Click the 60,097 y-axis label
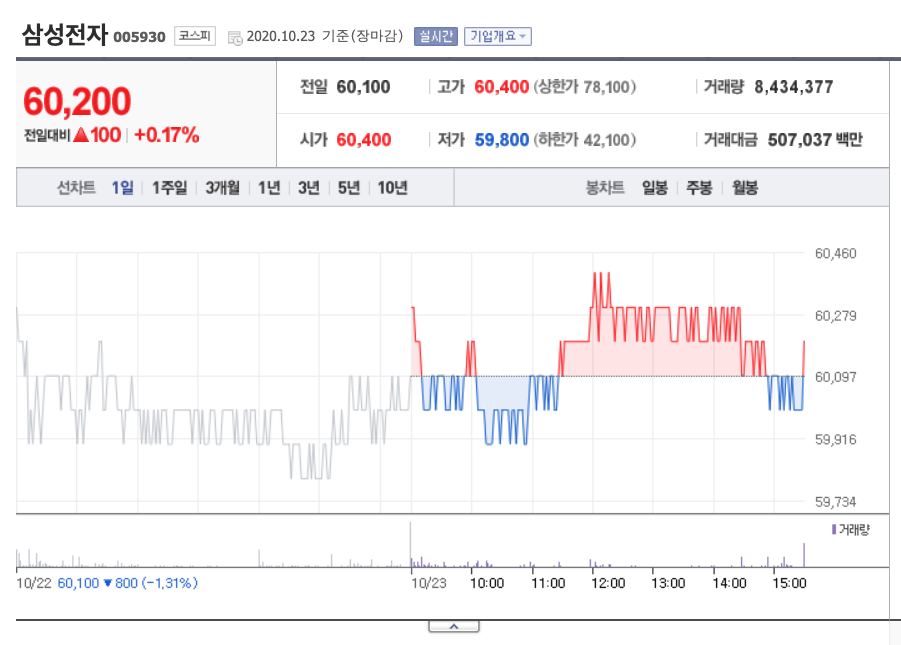The image size is (901, 645). pyautogui.click(x=835, y=377)
